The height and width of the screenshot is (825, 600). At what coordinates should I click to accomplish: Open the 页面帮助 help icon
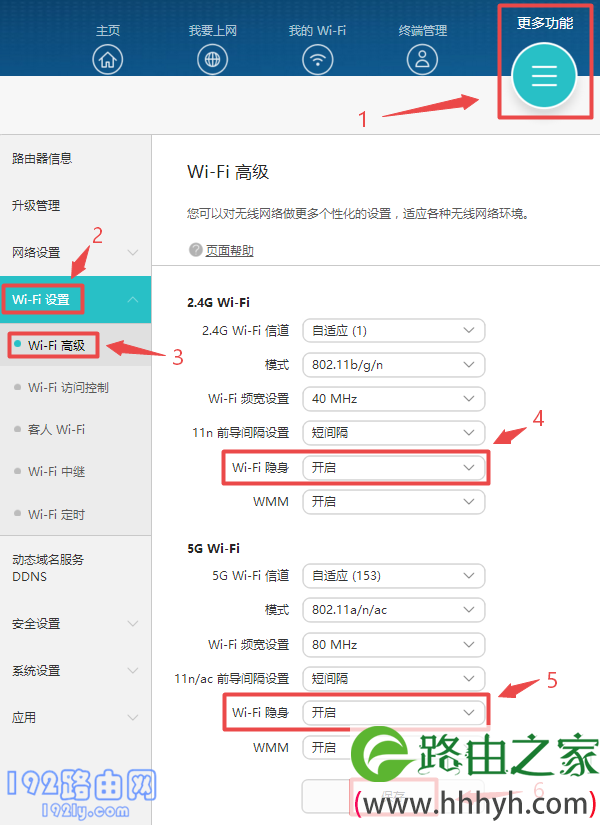(x=220, y=249)
